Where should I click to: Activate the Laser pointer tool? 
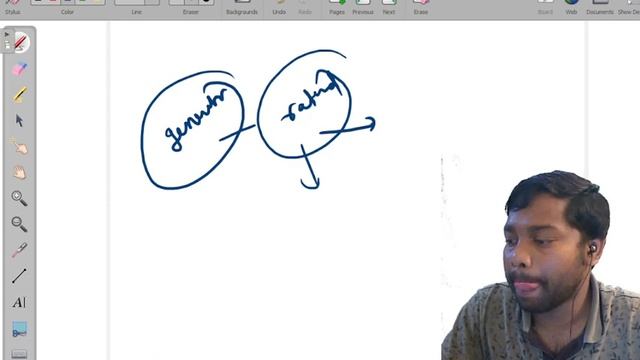tap(19, 250)
